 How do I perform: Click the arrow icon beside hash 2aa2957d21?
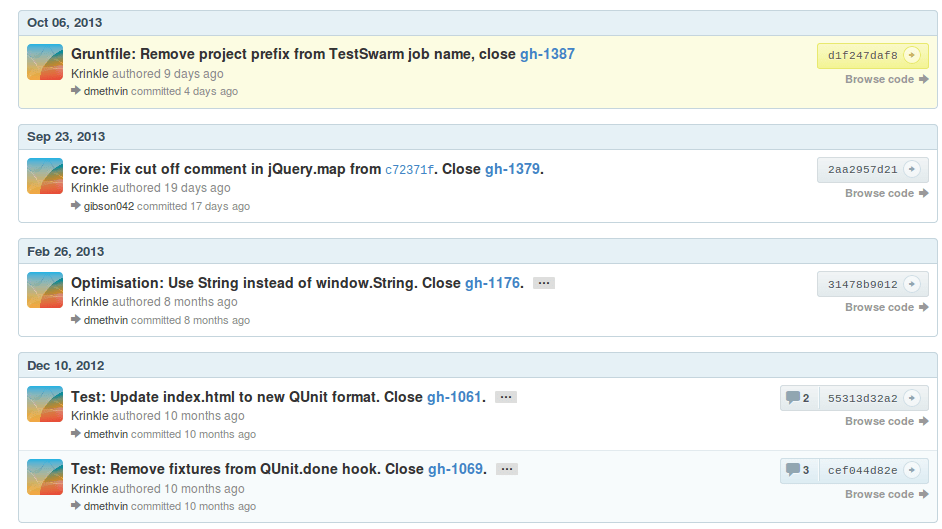(912, 169)
